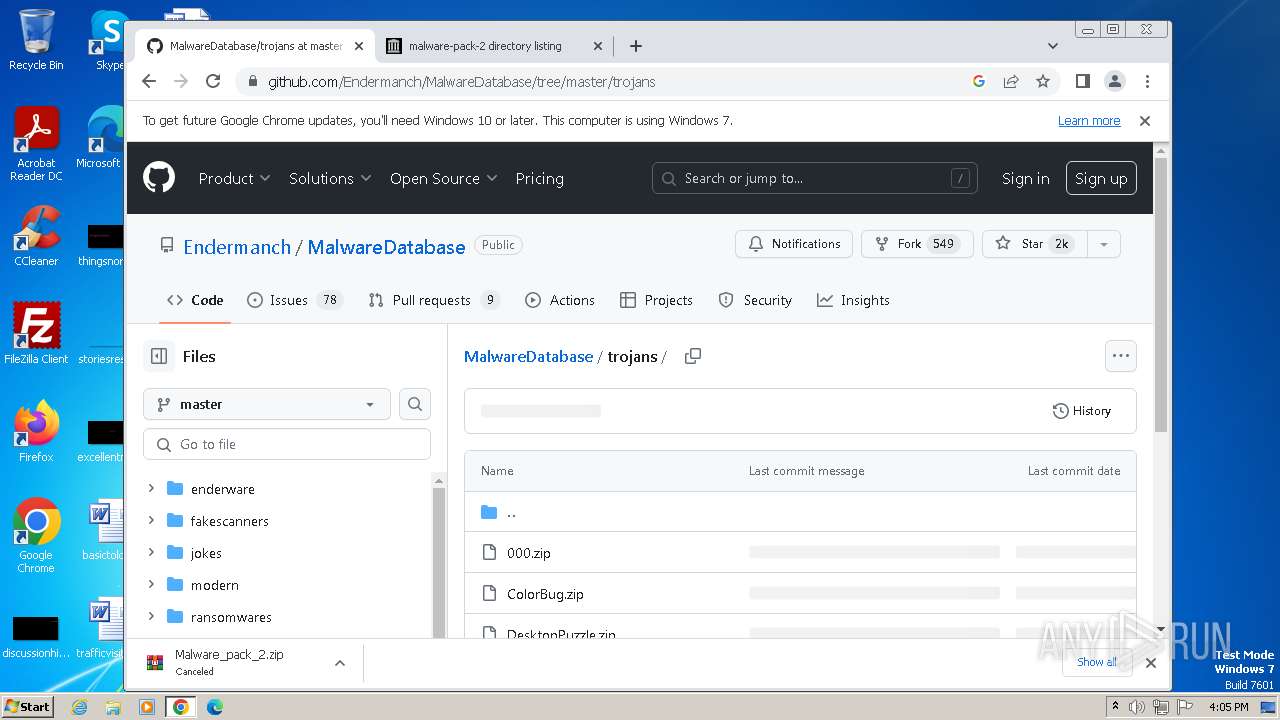1280x720 pixels.
Task: Open Chrome side panel icon
Action: (1082, 82)
